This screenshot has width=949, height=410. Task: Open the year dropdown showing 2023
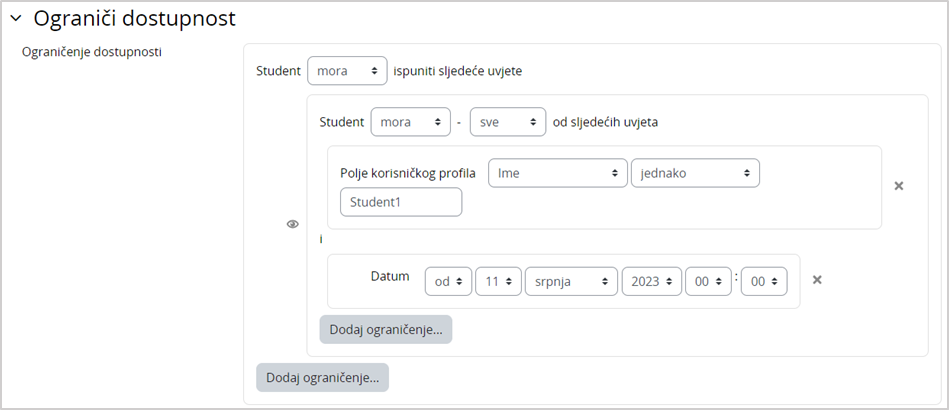651,281
